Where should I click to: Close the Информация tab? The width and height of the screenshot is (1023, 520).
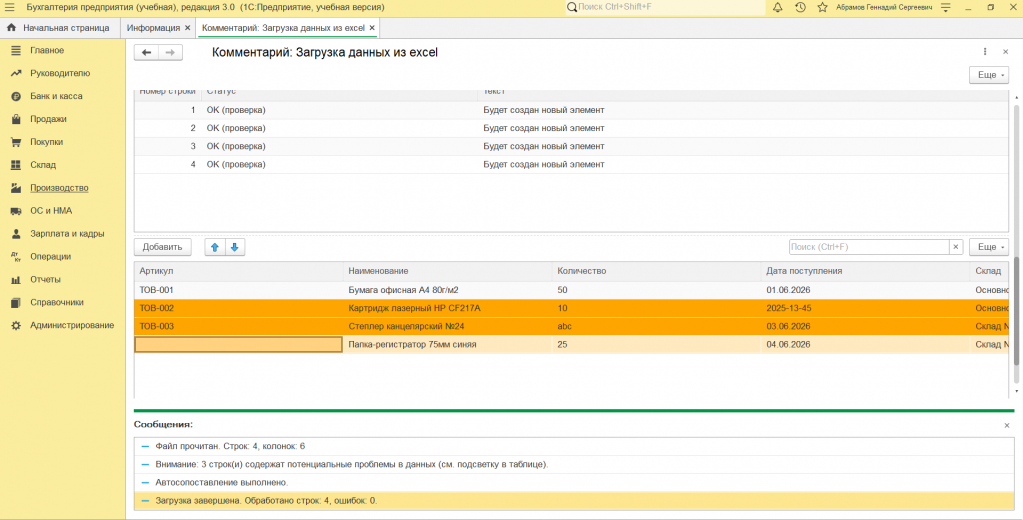coord(187,28)
